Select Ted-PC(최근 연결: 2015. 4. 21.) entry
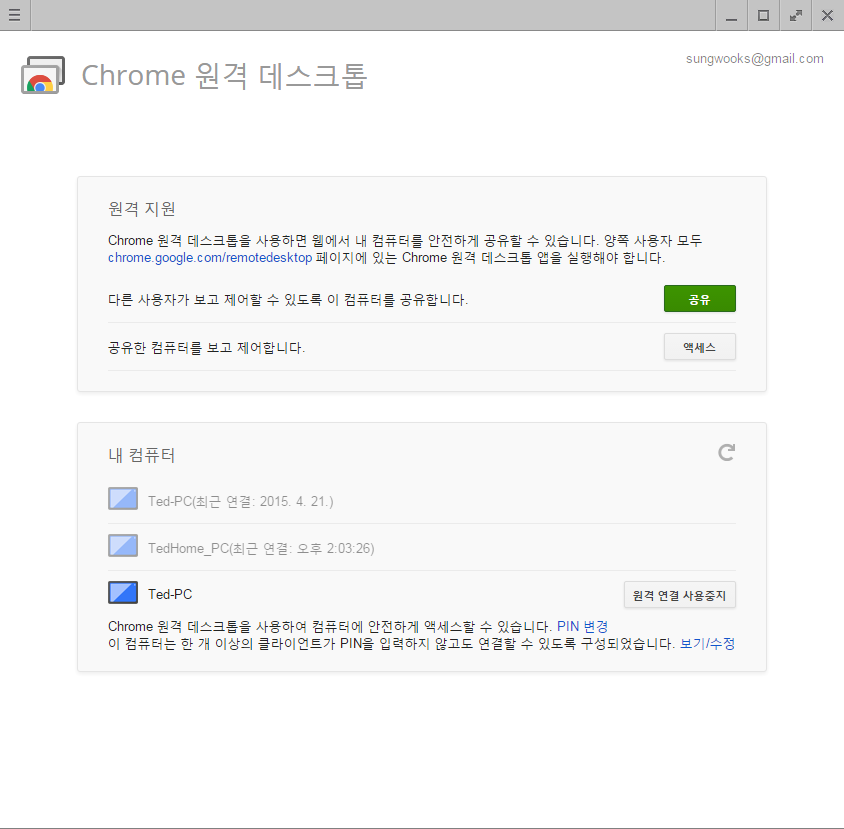 coord(241,502)
